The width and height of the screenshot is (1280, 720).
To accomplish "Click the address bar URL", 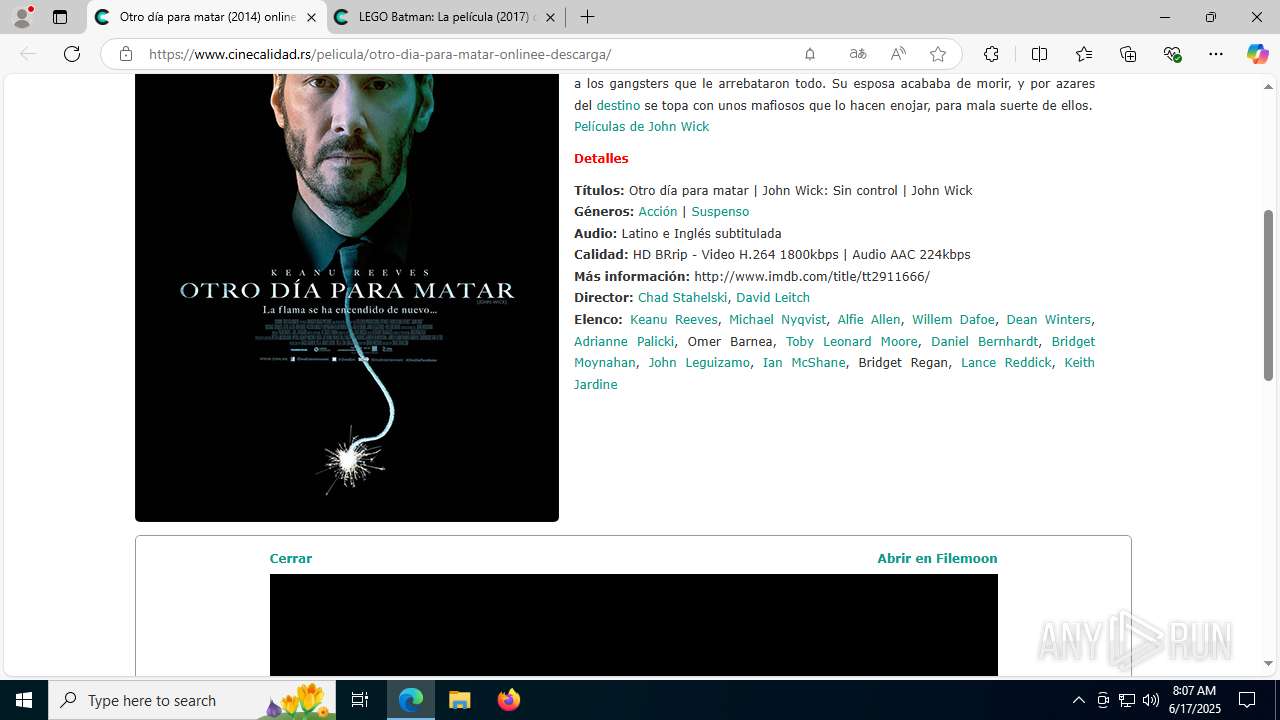I will tap(380, 54).
